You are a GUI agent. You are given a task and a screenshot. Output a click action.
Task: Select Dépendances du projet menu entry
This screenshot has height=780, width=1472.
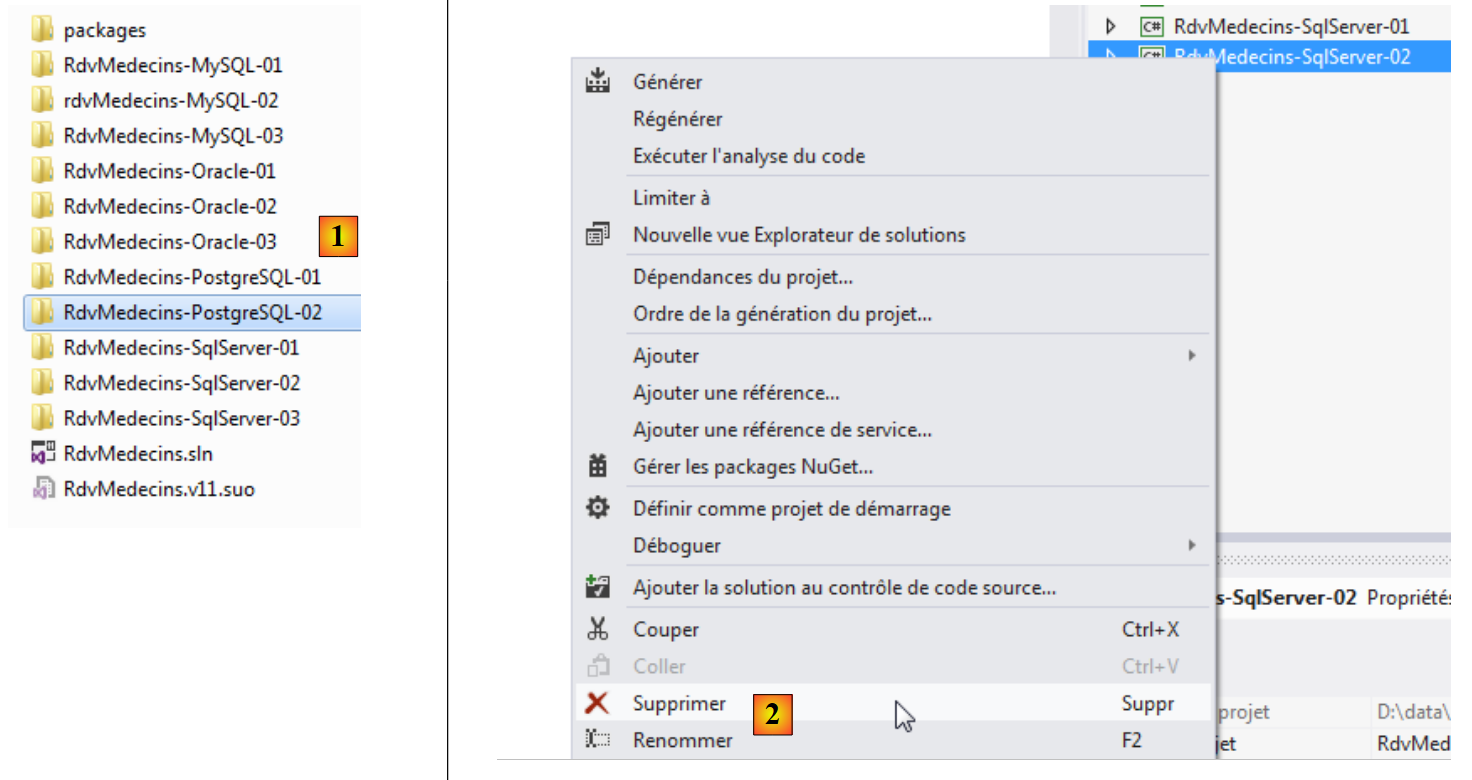742,276
